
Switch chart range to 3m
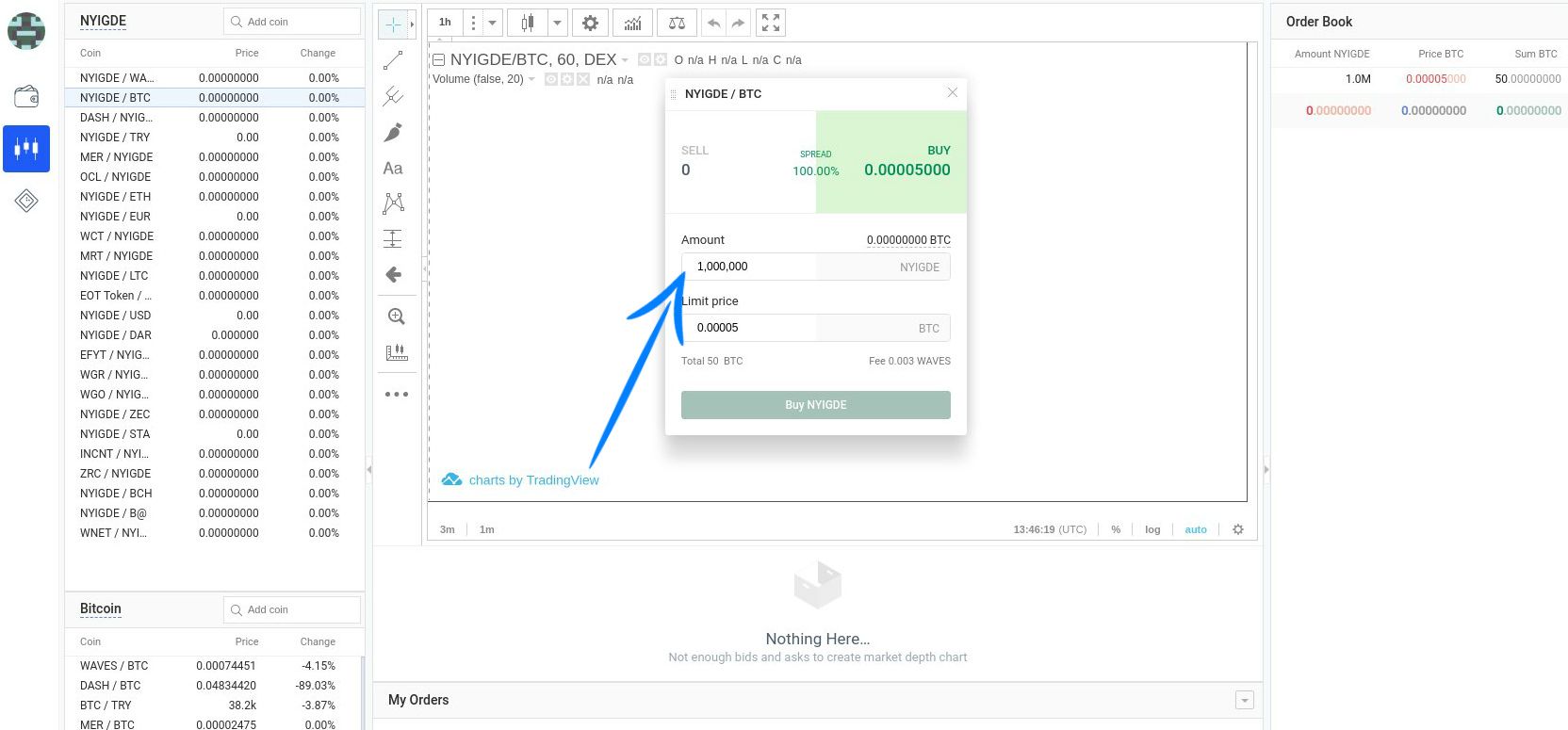click(448, 529)
